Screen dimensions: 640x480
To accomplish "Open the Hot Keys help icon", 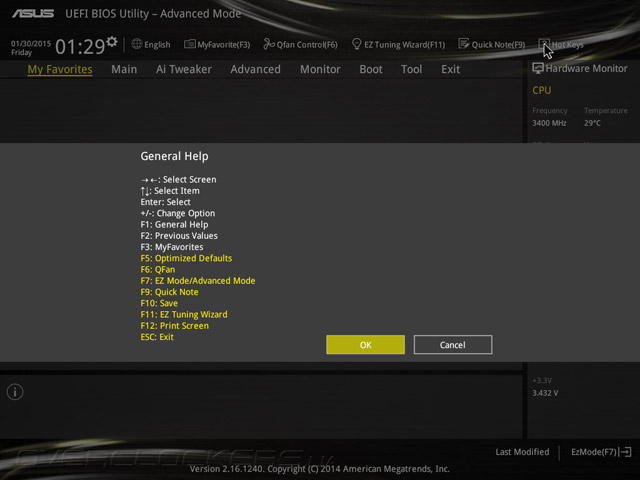I will (x=544, y=44).
